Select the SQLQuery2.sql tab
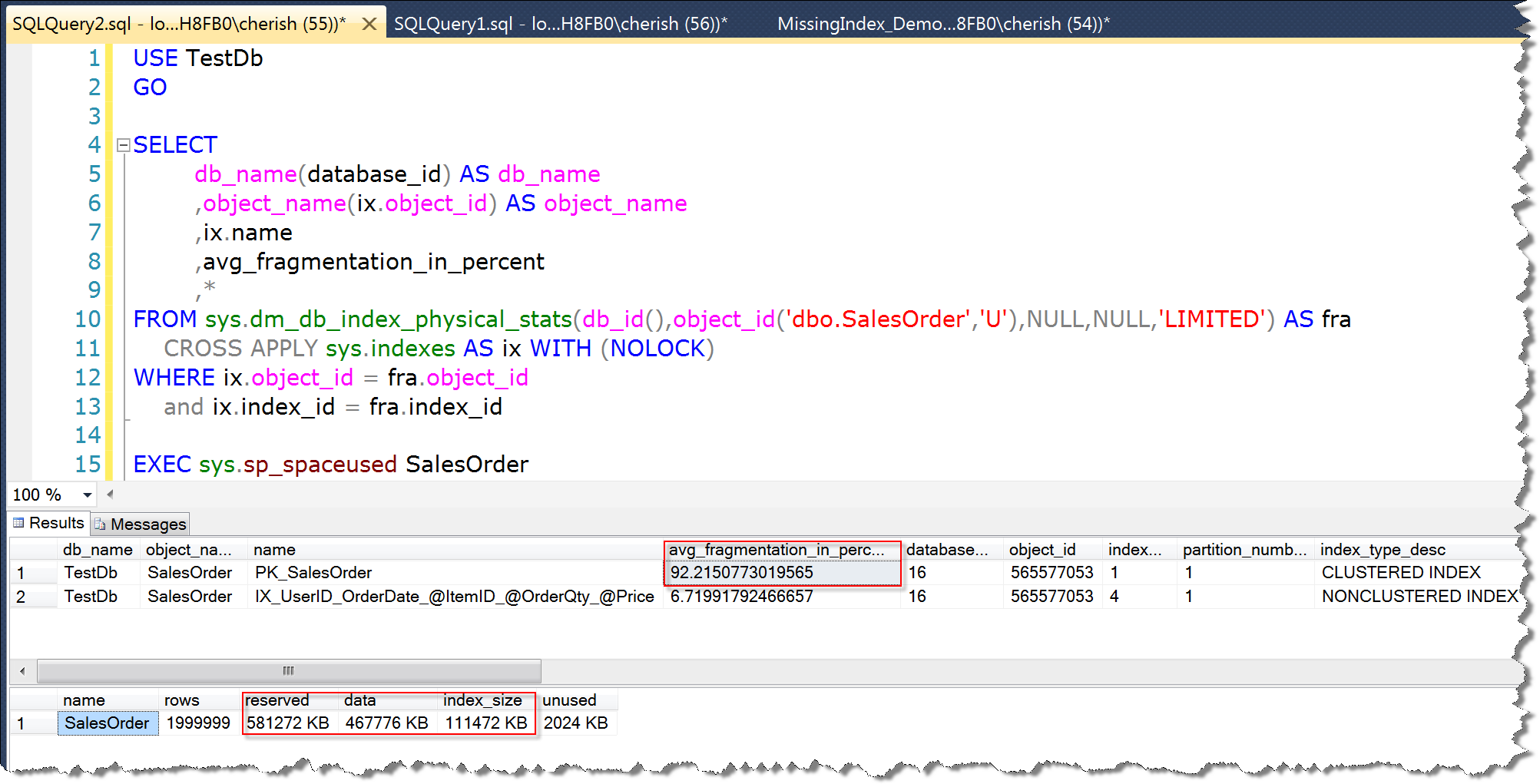The width and height of the screenshot is (1540, 784). pos(179,24)
